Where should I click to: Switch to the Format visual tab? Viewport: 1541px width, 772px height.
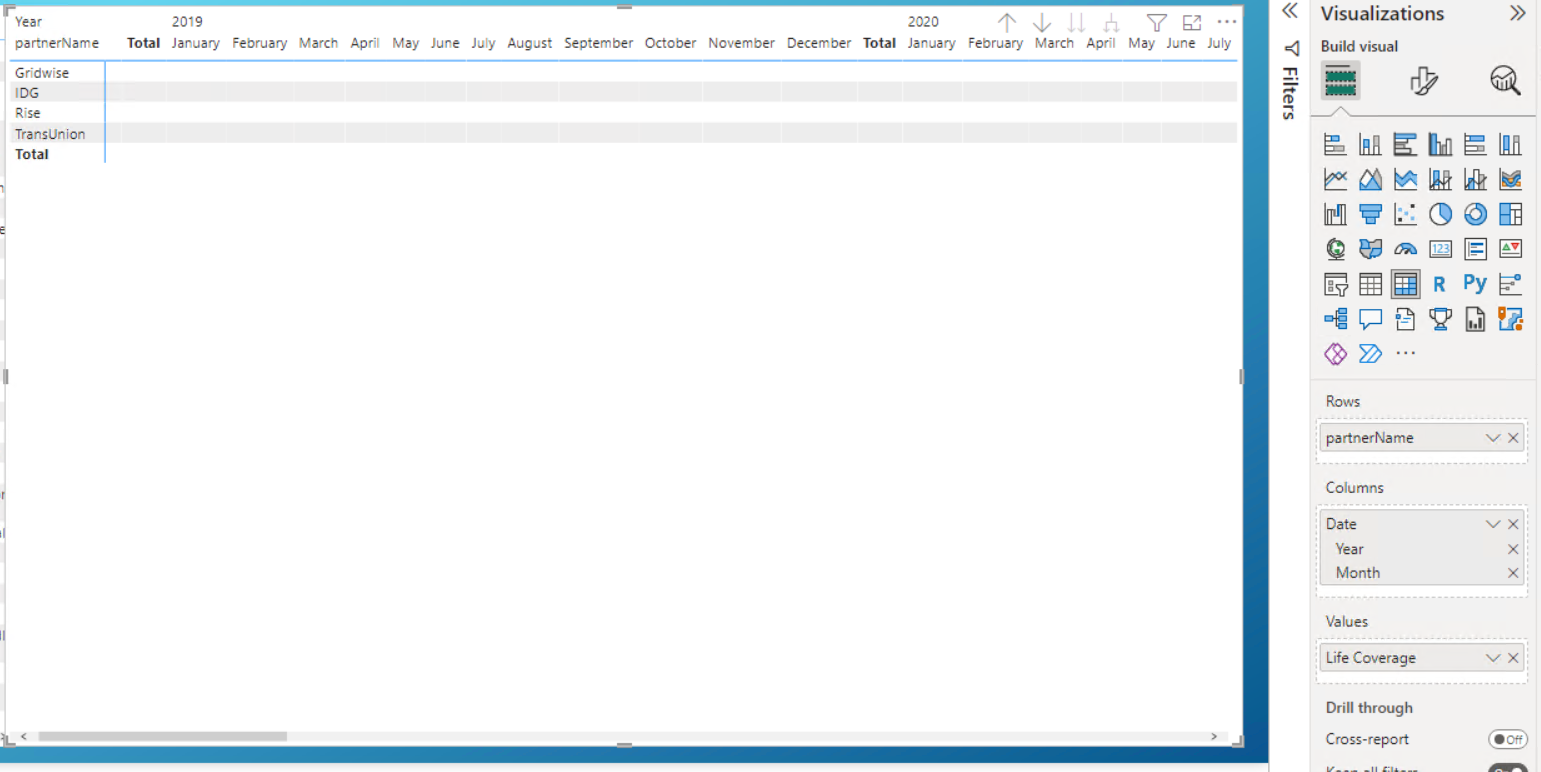point(1423,81)
